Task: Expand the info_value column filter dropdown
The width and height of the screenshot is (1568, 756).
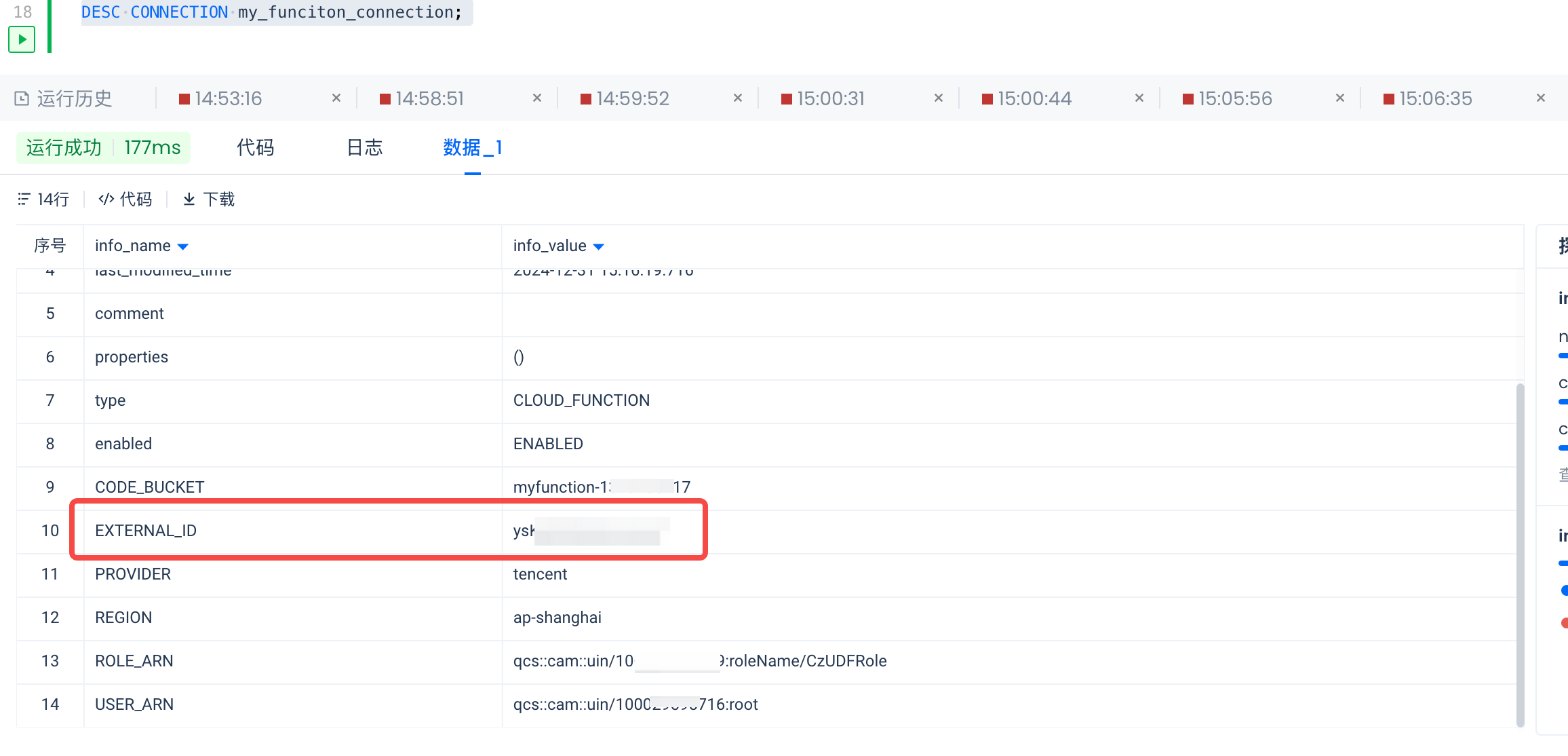Action: tap(598, 246)
